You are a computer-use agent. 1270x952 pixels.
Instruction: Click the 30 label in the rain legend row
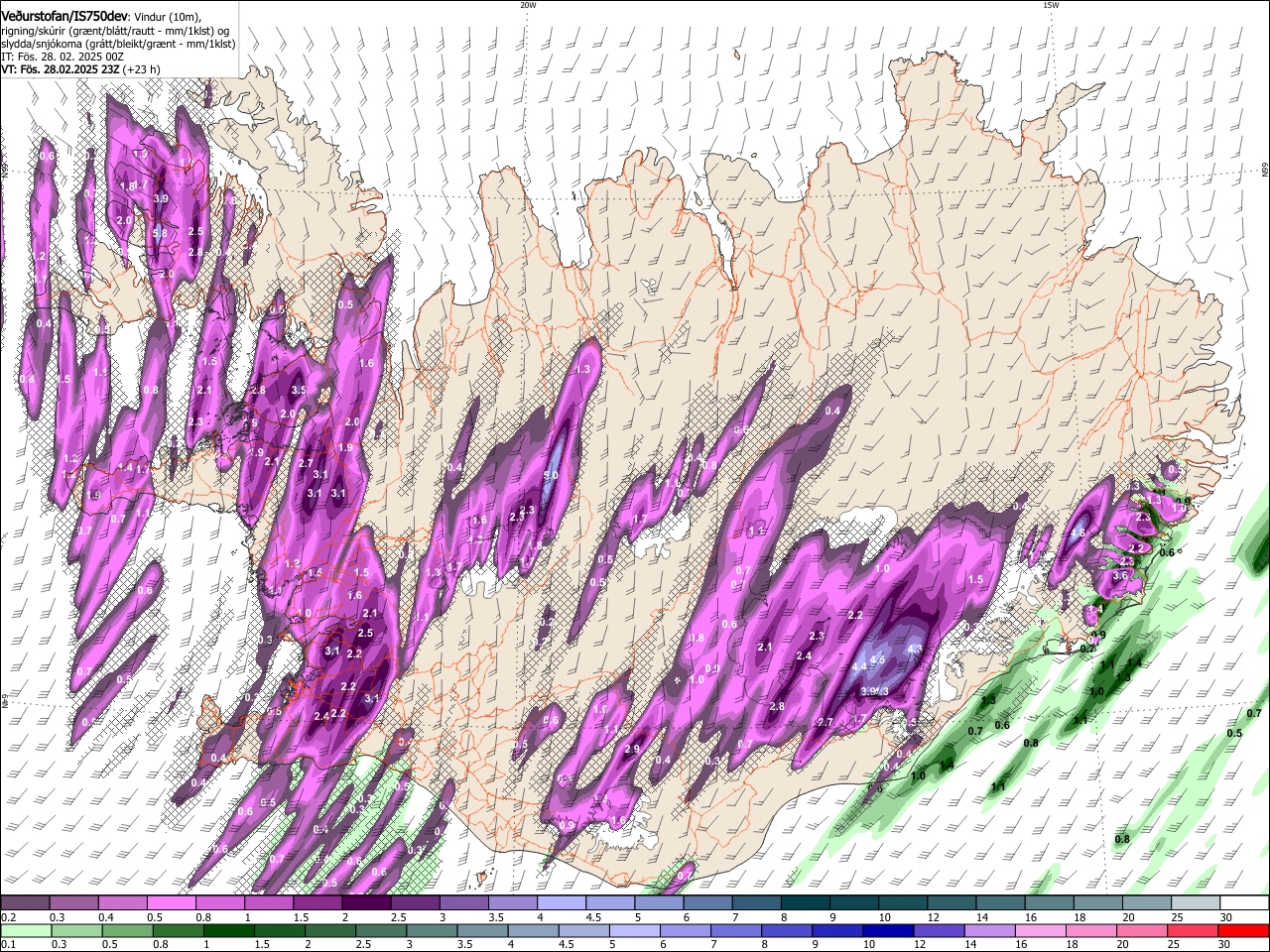1226,944
